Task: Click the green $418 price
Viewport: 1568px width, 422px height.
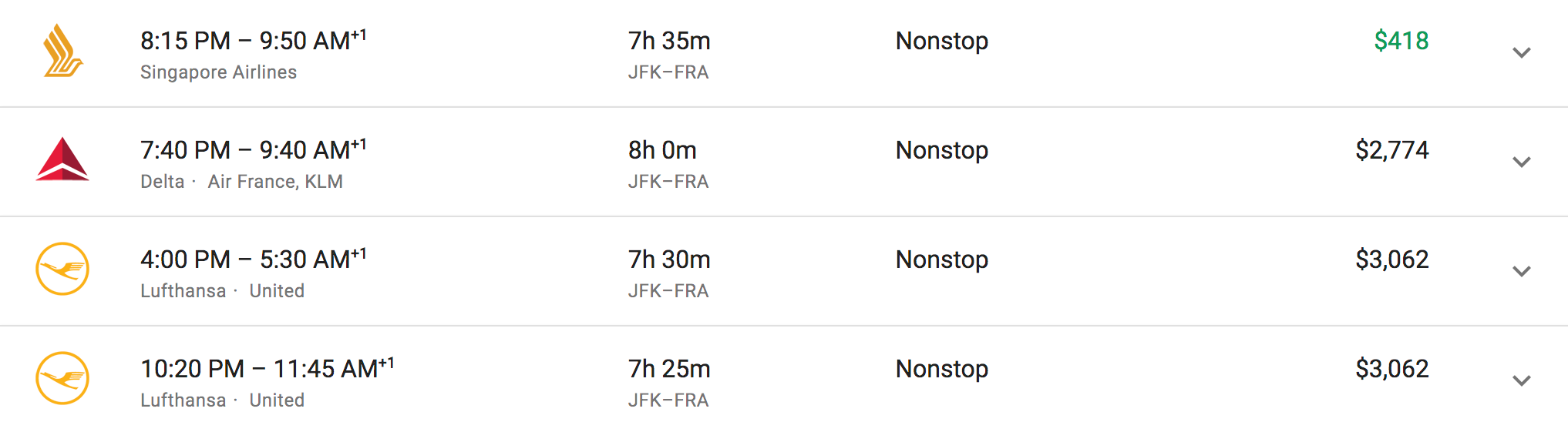Action: (1401, 40)
